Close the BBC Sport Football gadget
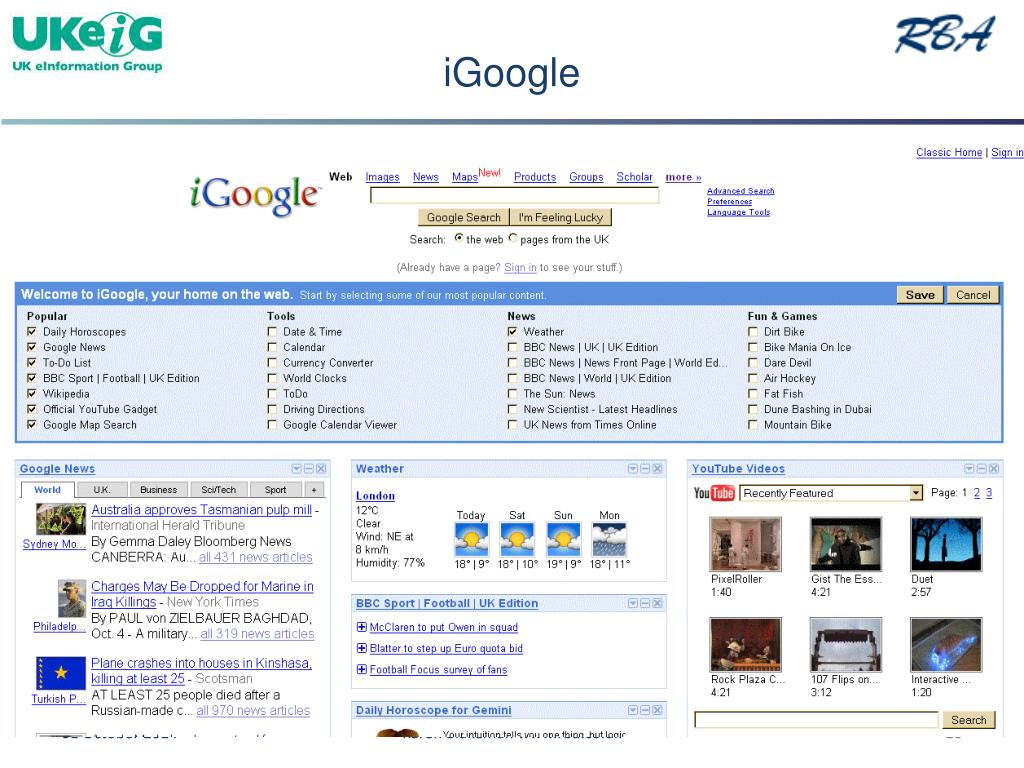The width and height of the screenshot is (1024, 768). 657,603
